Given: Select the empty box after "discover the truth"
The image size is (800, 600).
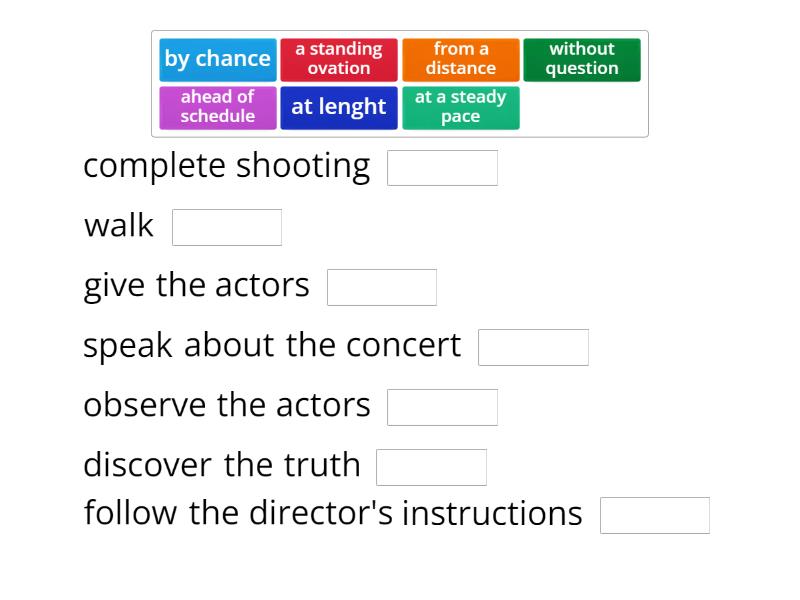Looking at the screenshot, I should (431, 467).
